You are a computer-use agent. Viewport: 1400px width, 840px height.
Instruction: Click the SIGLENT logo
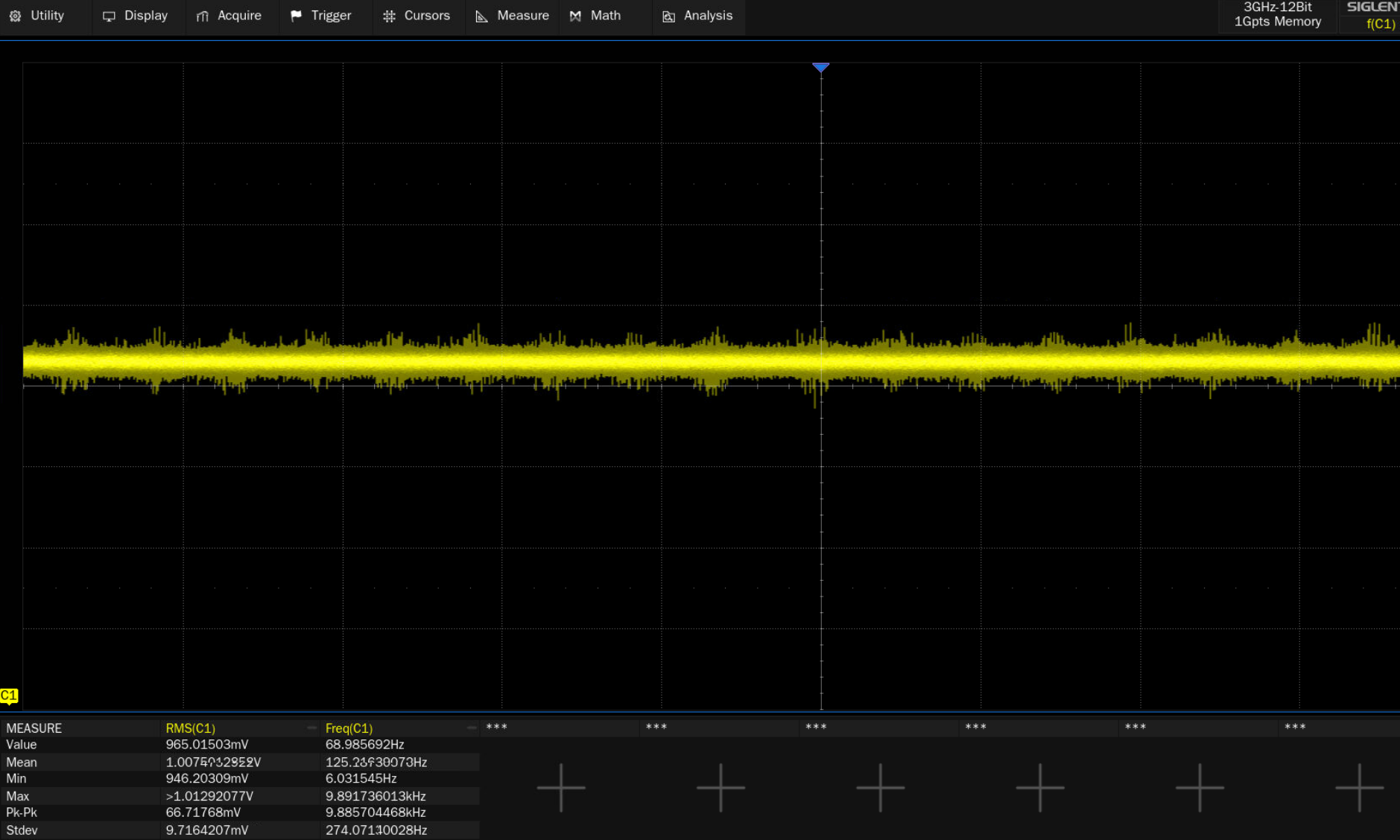click(1372, 7)
